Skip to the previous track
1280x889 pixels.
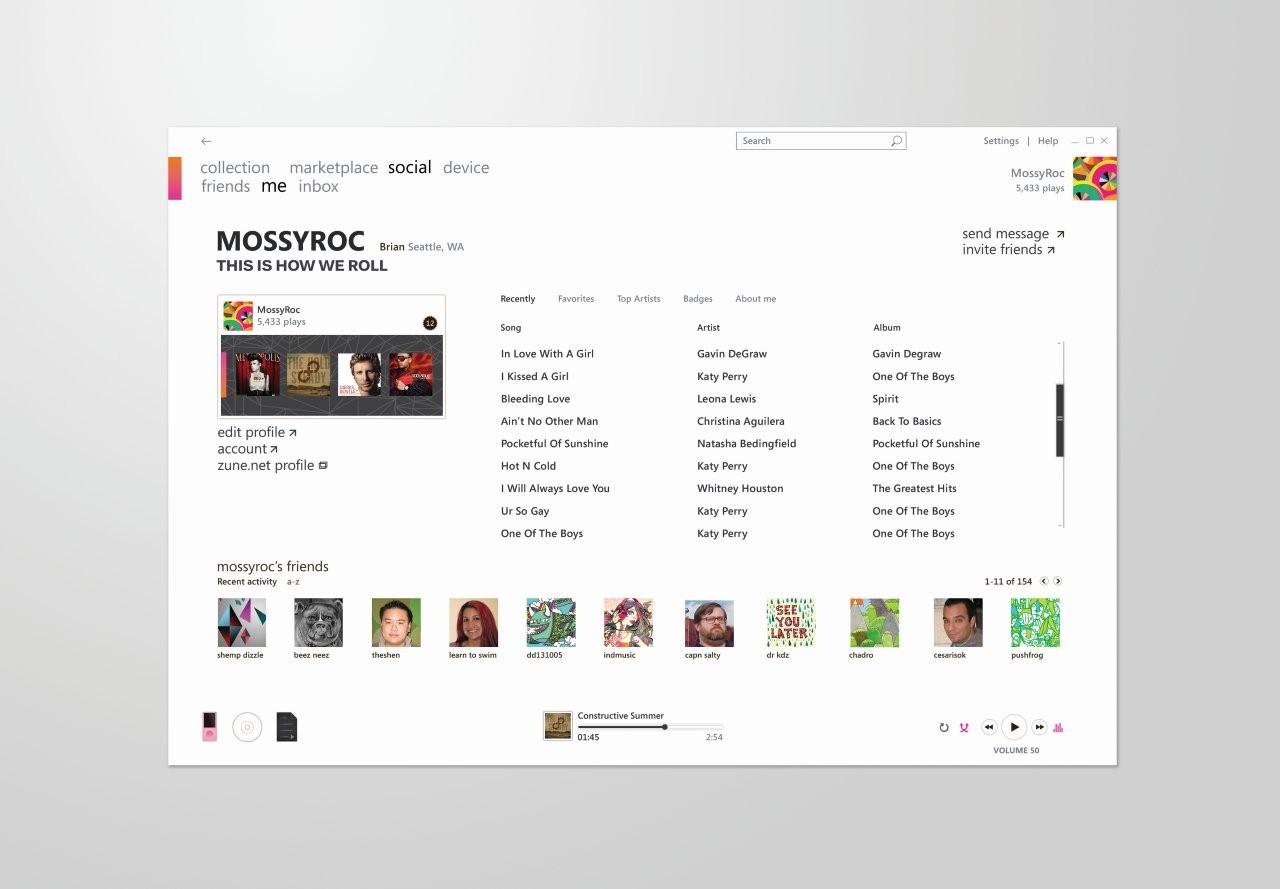pyautogui.click(x=989, y=728)
